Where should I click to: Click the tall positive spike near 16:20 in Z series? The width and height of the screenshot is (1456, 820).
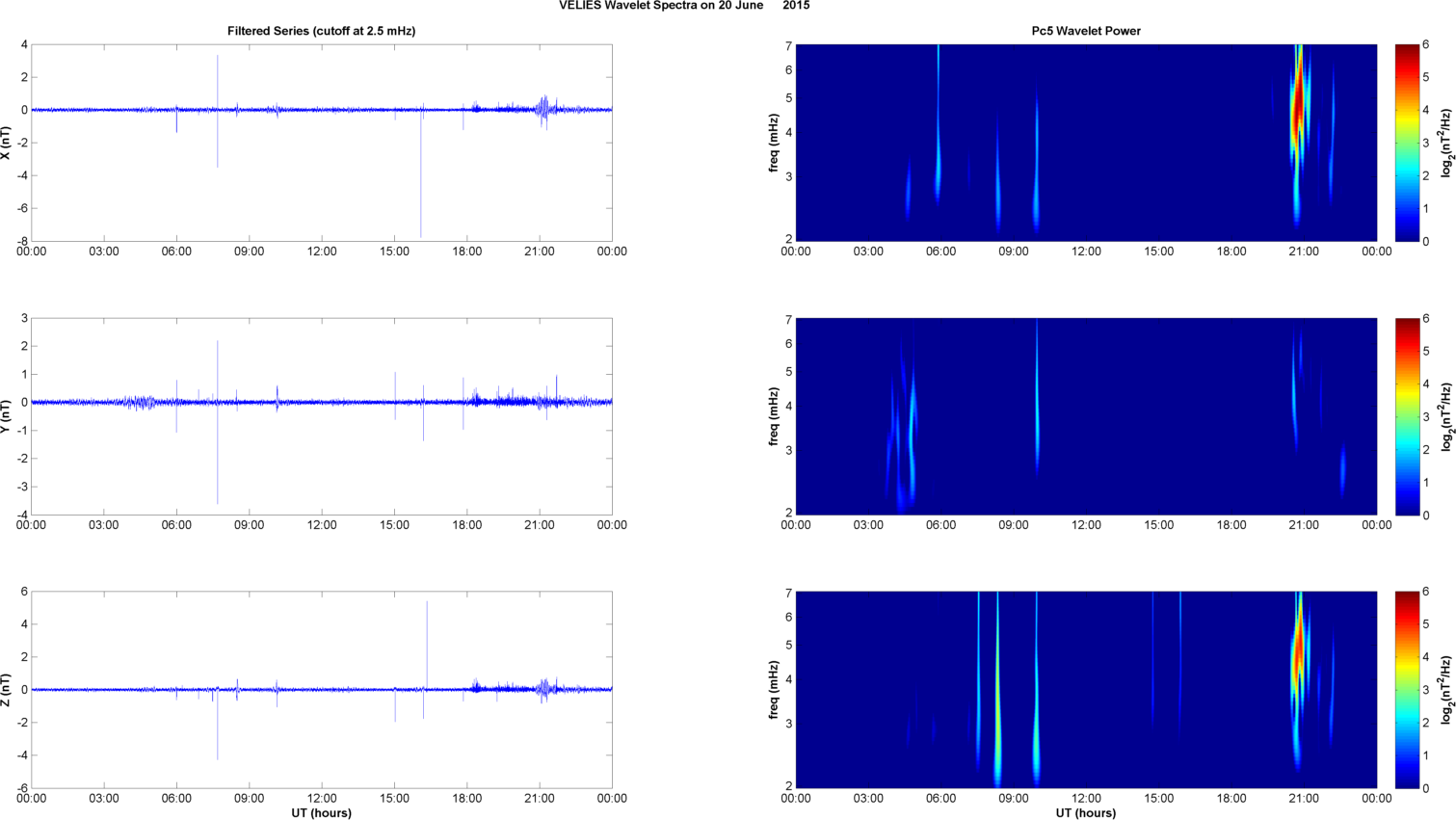pyautogui.click(x=427, y=646)
